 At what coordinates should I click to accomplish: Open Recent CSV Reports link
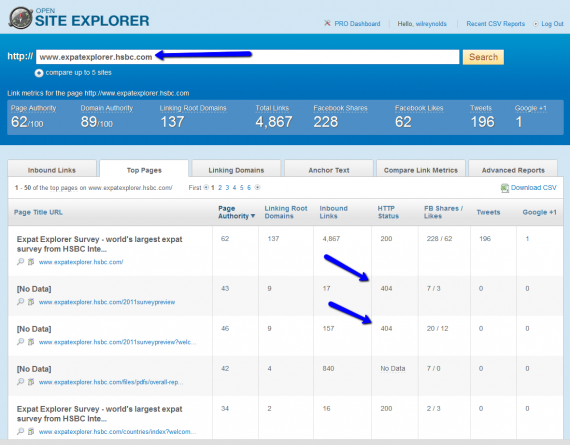pos(495,24)
